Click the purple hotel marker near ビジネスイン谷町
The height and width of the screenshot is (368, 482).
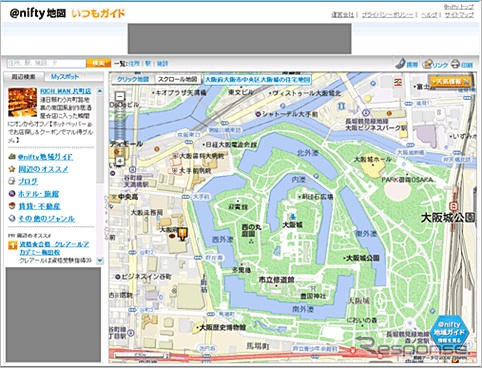pyautogui.click(x=117, y=277)
